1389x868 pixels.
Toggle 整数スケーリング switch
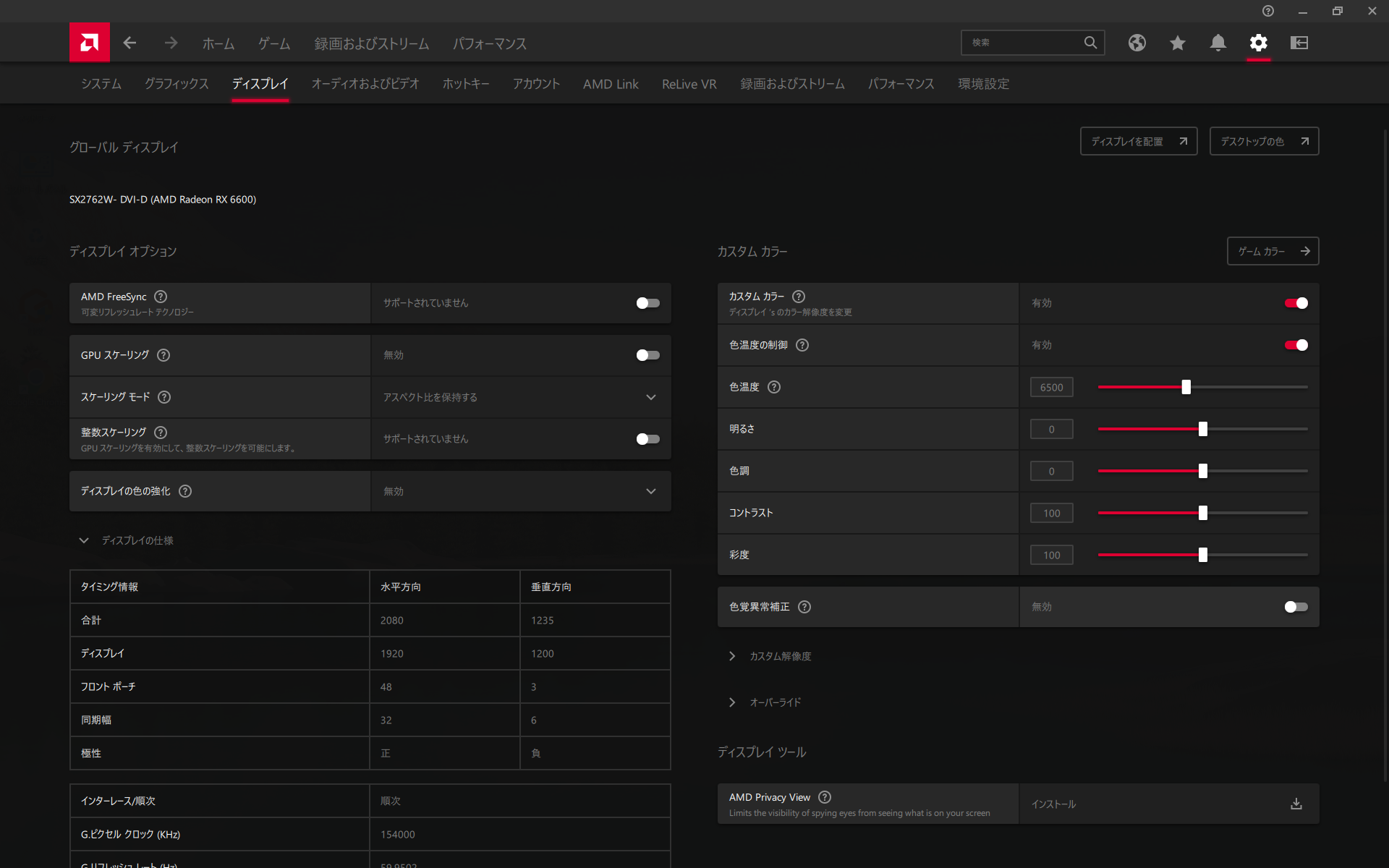(x=647, y=439)
